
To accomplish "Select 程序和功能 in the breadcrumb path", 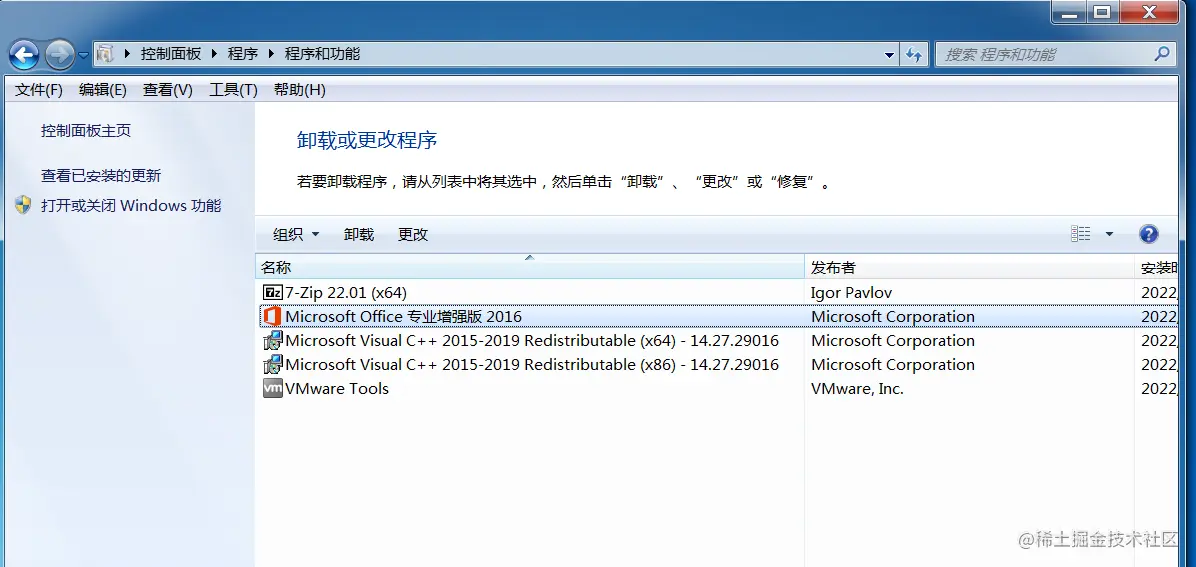I will 322,54.
